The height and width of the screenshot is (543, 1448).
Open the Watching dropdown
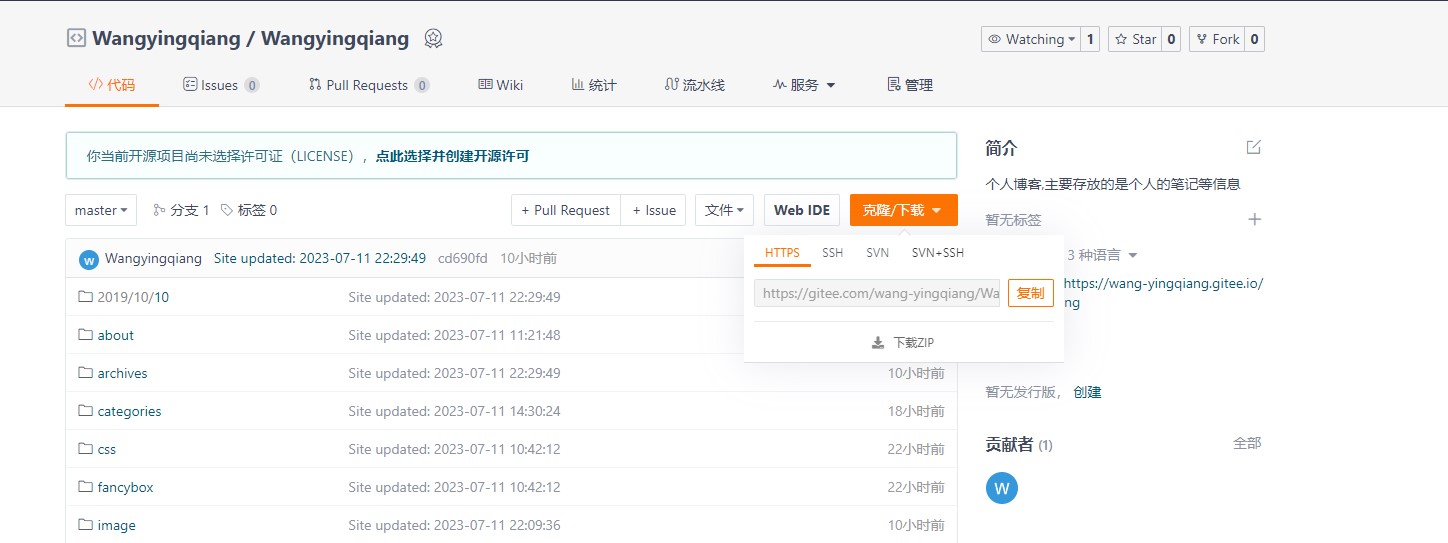pos(1030,40)
